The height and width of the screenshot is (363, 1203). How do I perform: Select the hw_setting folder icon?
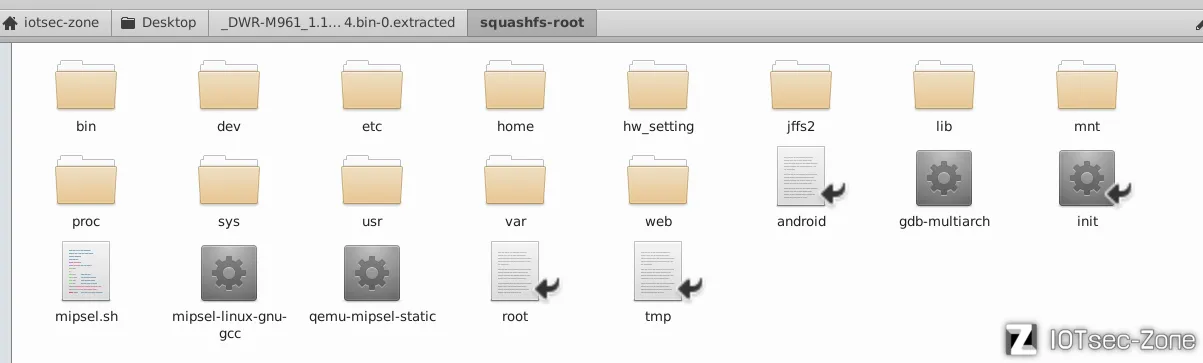pos(658,85)
